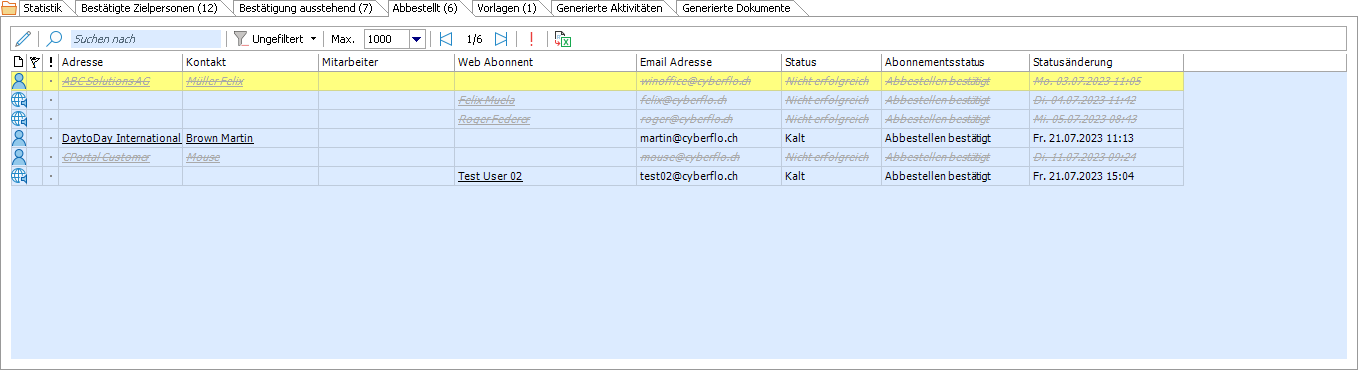
Task: Switch to Bestätigung ausstehend (7) tab
Action: tap(305, 8)
